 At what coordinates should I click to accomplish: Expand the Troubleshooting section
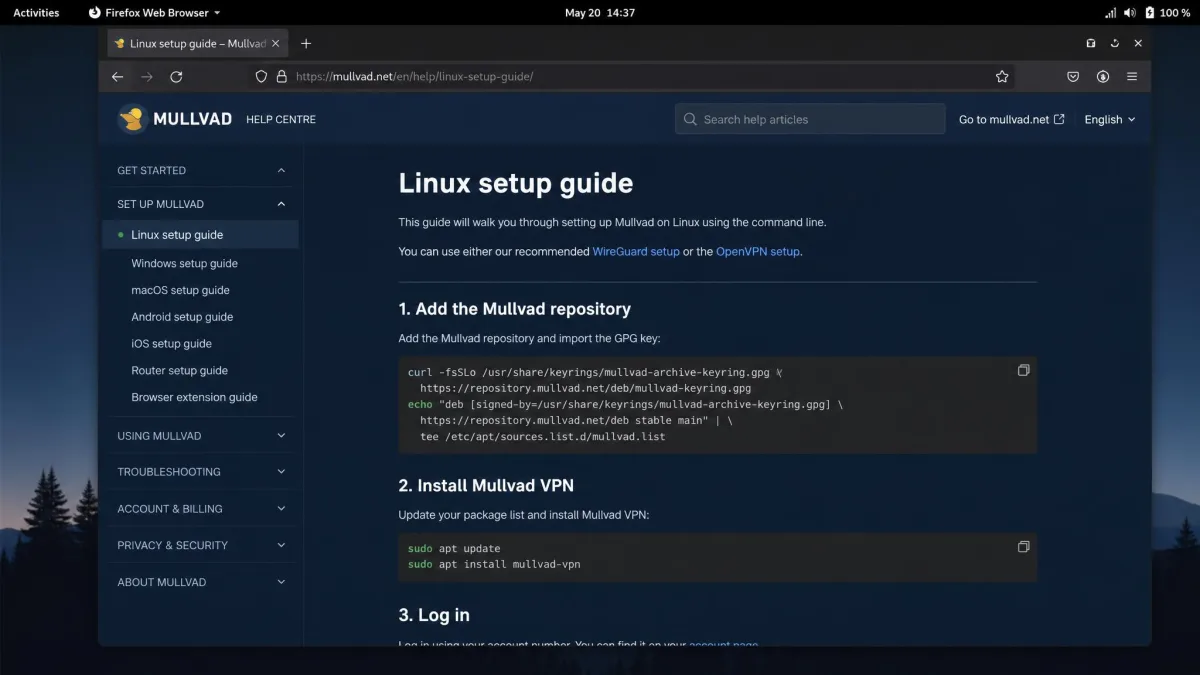(281, 472)
